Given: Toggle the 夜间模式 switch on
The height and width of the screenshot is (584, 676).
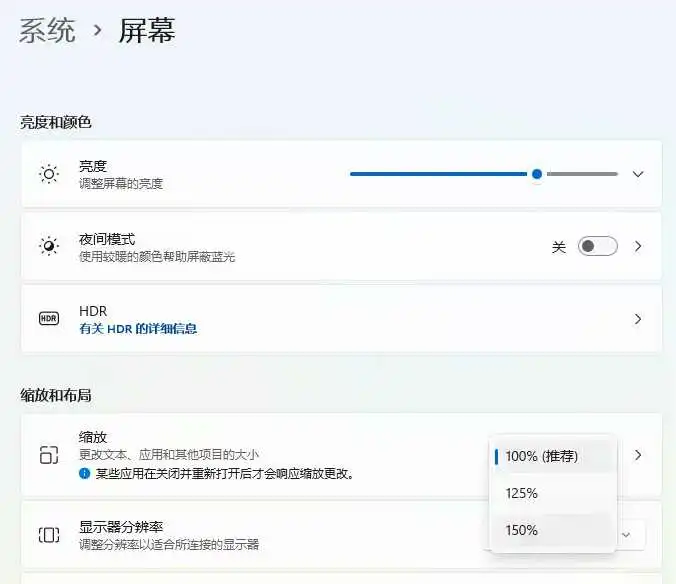Looking at the screenshot, I should point(598,246).
